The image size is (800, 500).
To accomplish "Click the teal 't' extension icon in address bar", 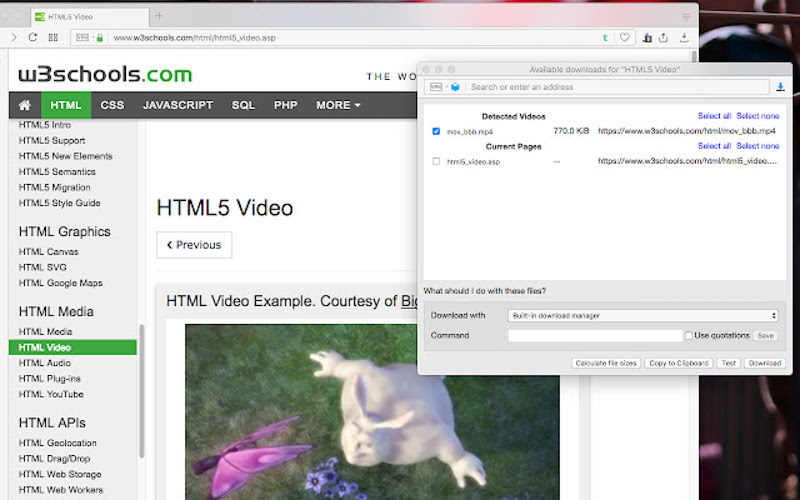I will point(605,37).
